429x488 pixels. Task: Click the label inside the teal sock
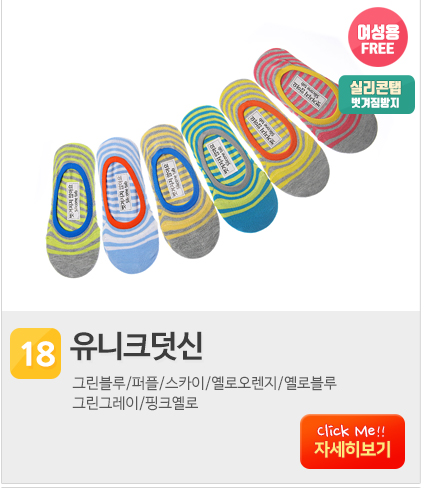222,157
